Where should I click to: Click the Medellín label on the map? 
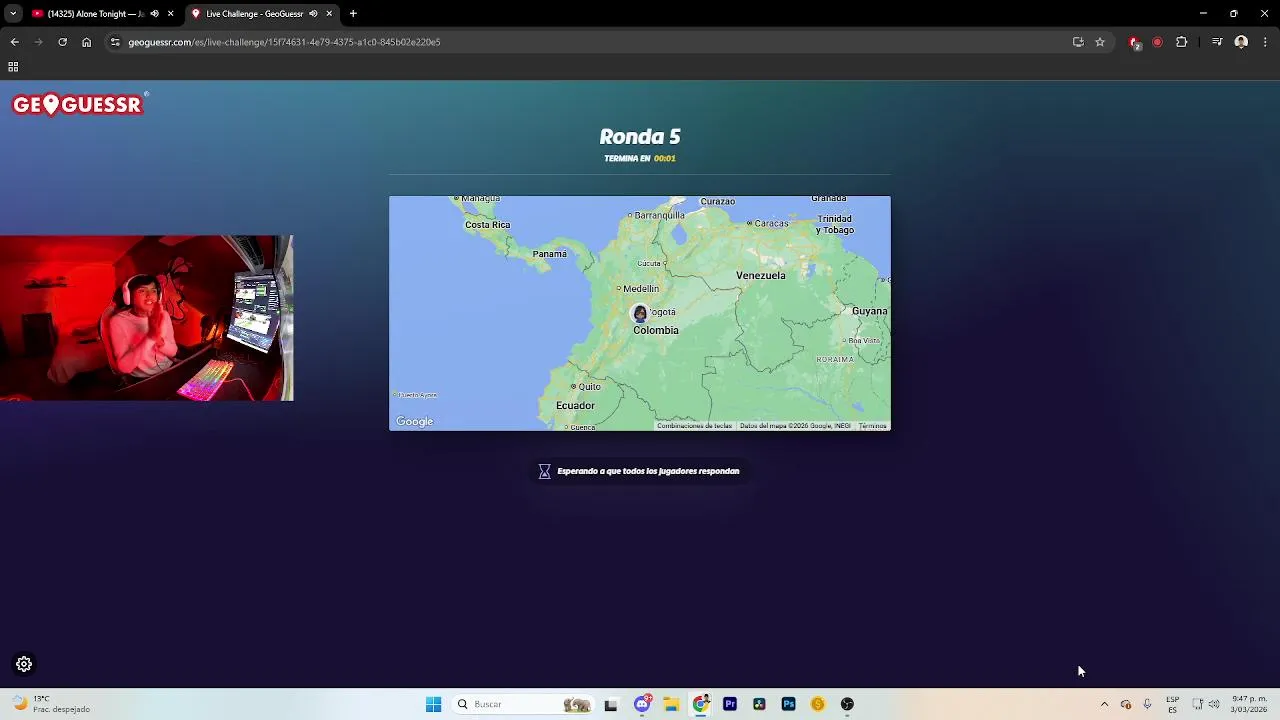641,289
